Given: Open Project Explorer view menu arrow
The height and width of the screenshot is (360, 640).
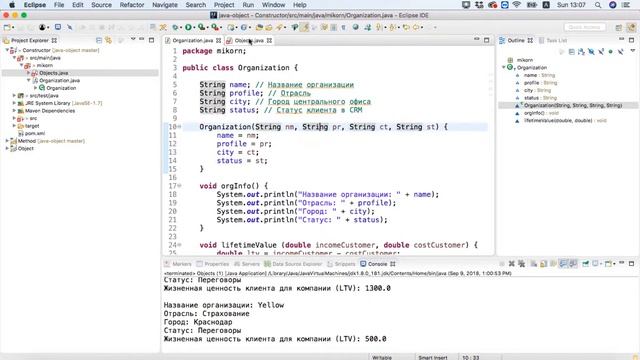Looking at the screenshot, I should point(133,40).
